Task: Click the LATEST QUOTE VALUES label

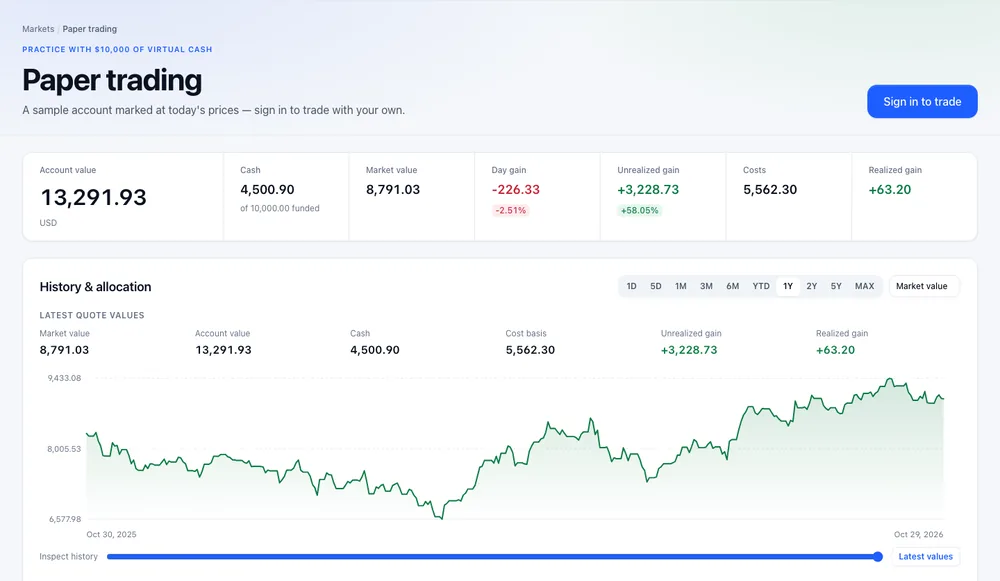Action: pyautogui.click(x=92, y=315)
